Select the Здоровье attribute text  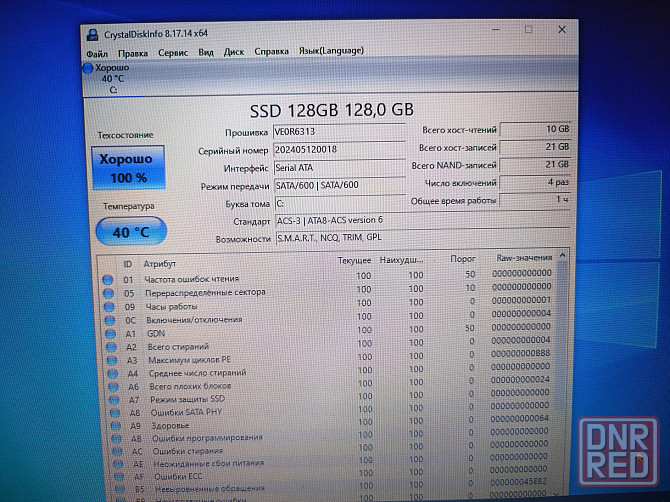pyautogui.click(x=170, y=426)
